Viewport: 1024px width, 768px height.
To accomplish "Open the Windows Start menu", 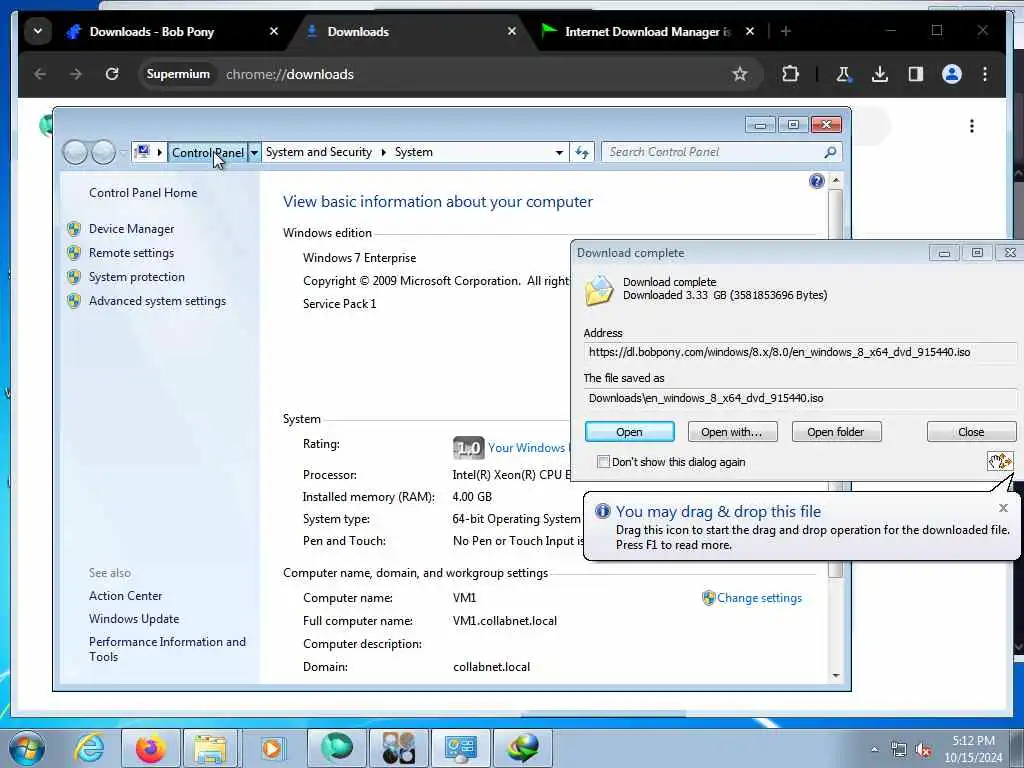I will coord(26,748).
